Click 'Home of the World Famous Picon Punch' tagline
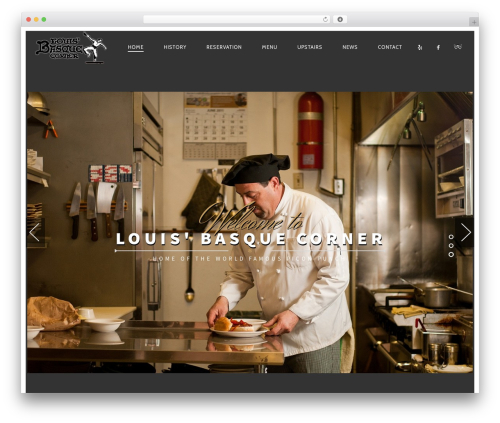This screenshot has height=423, width=500. pos(248,259)
